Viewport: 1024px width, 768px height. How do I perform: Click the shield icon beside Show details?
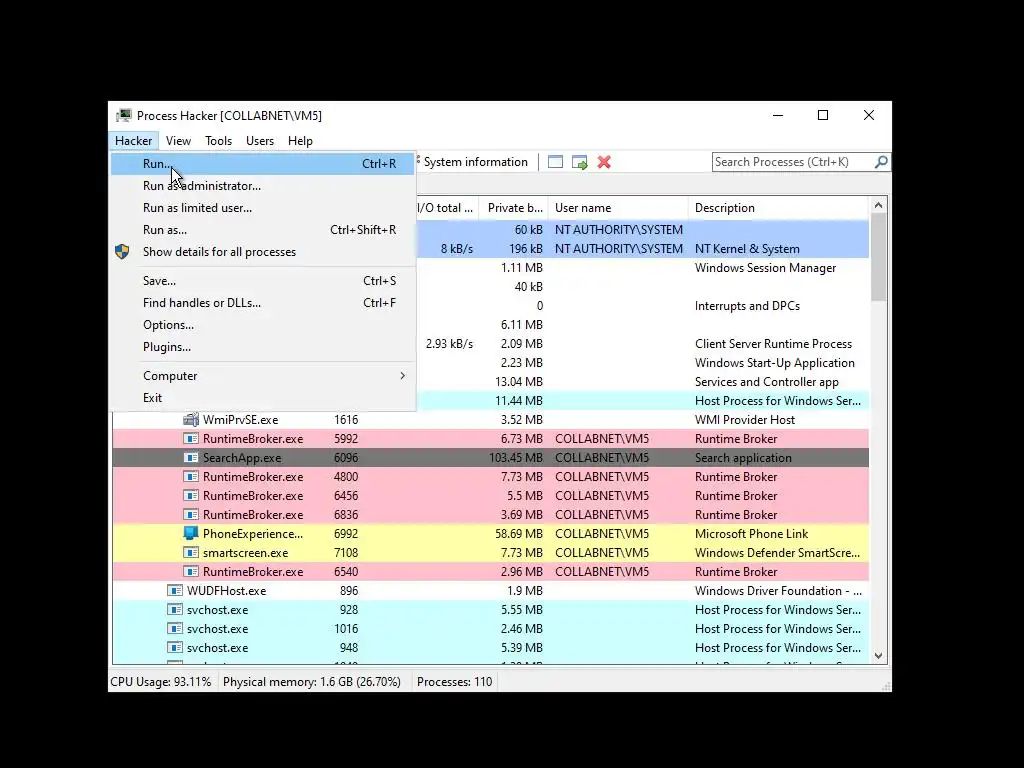(122, 251)
